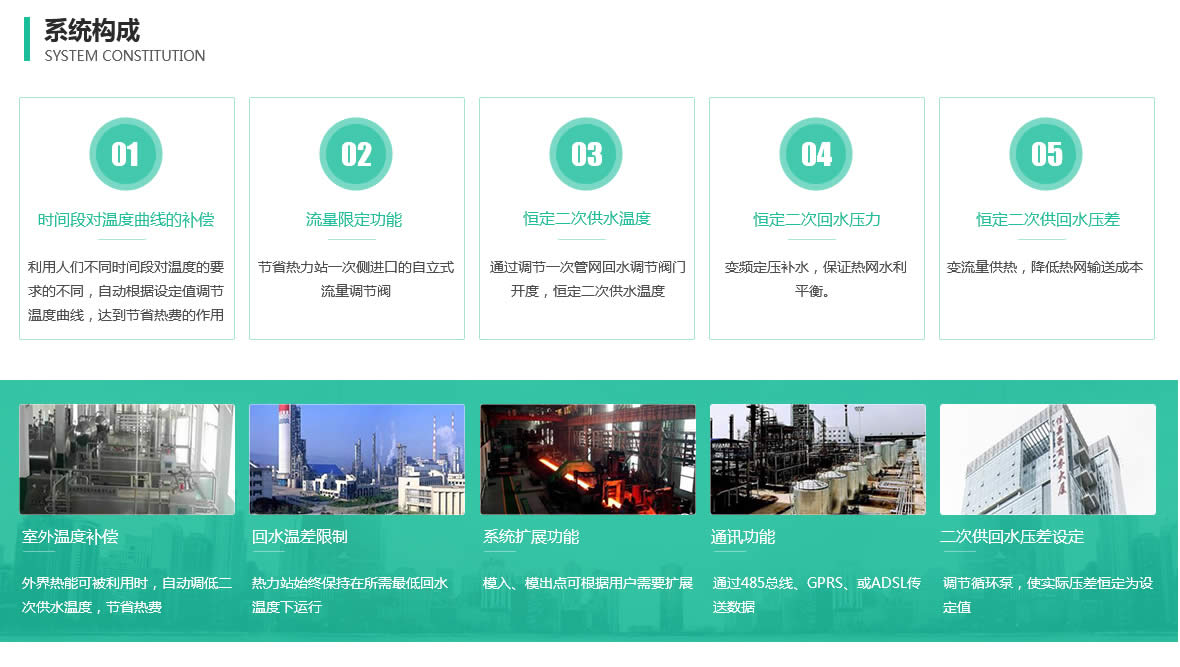This screenshot has height=667, width=1180.
Task: Select the 二次供回水压差设定 title
Action: pyautogui.click(x=1012, y=537)
